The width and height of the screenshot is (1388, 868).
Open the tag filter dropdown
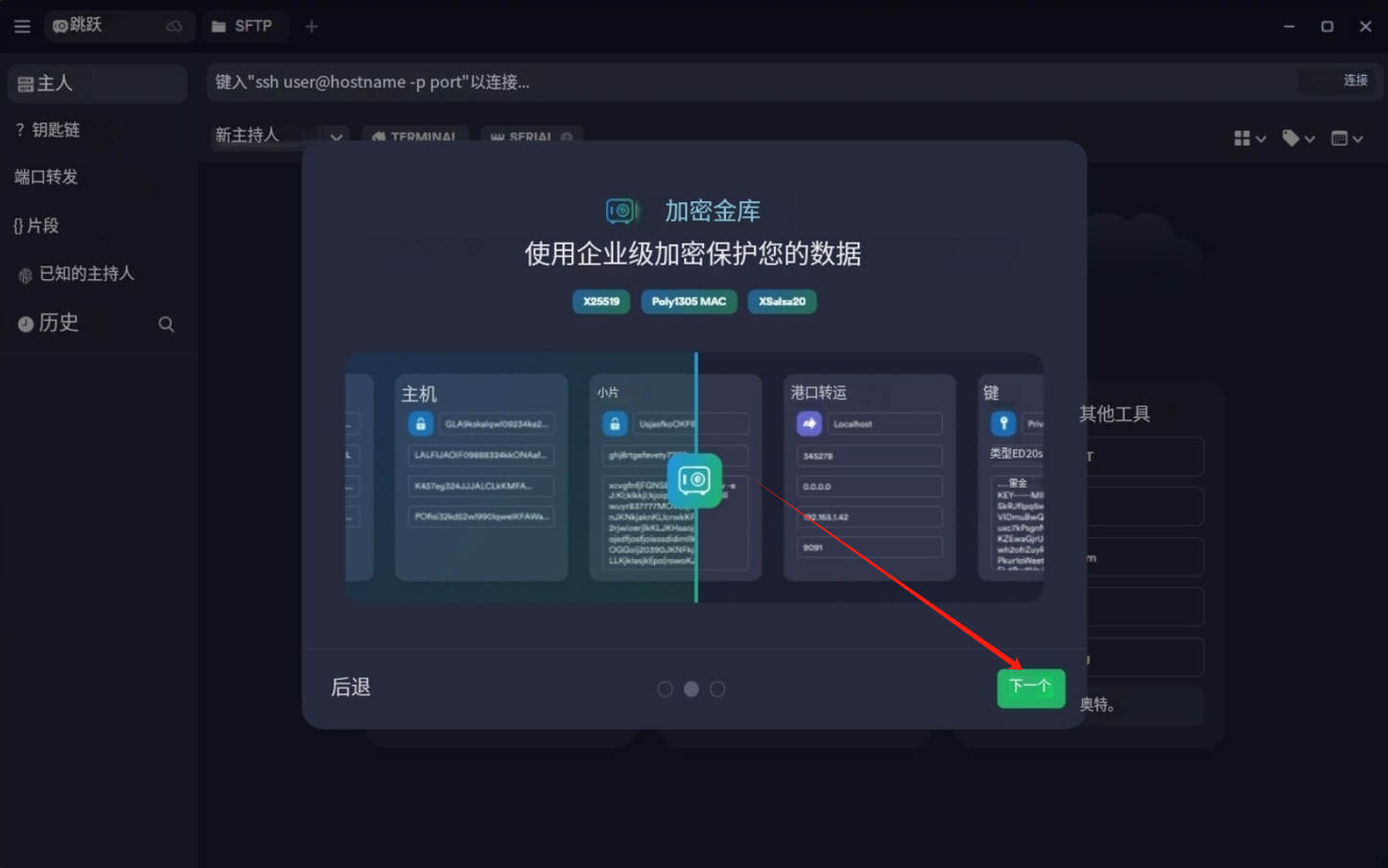pyautogui.click(x=1298, y=139)
